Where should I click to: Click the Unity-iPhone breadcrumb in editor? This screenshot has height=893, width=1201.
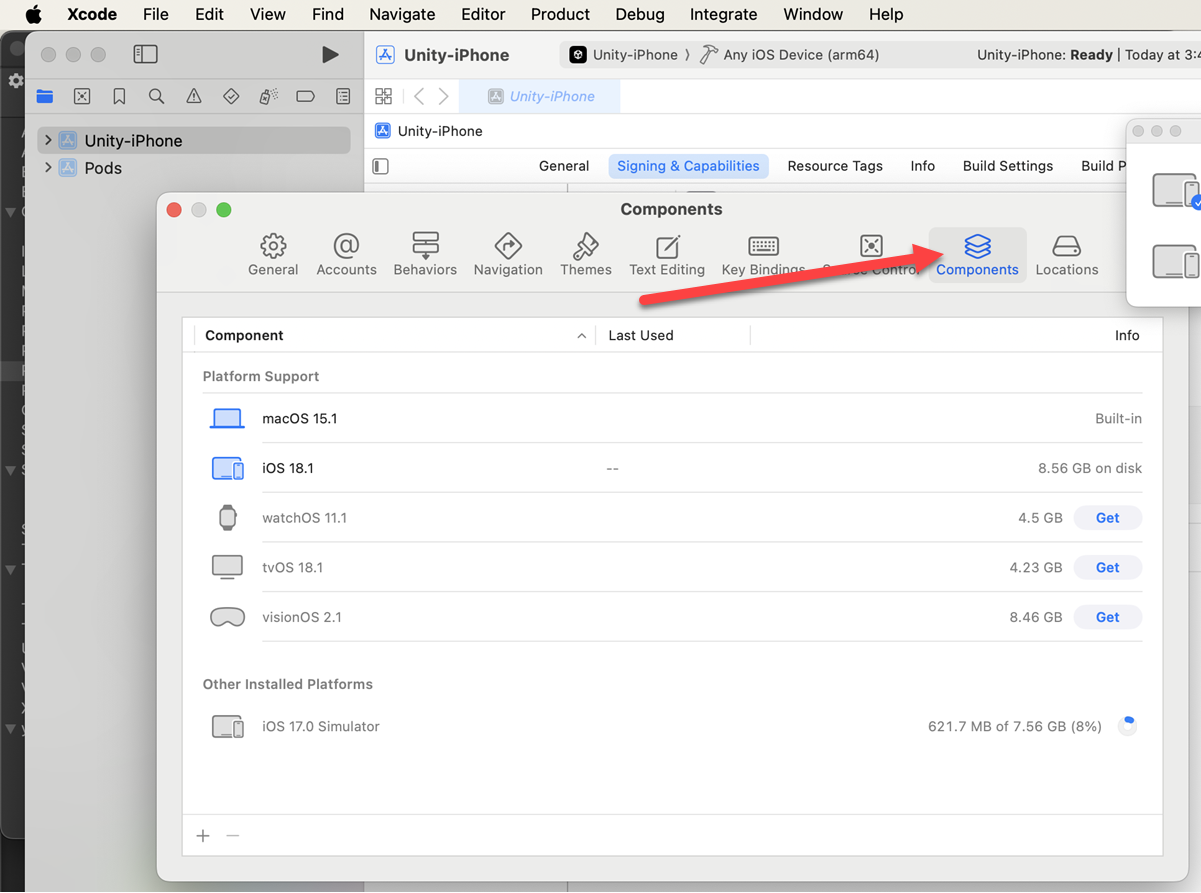(x=428, y=131)
